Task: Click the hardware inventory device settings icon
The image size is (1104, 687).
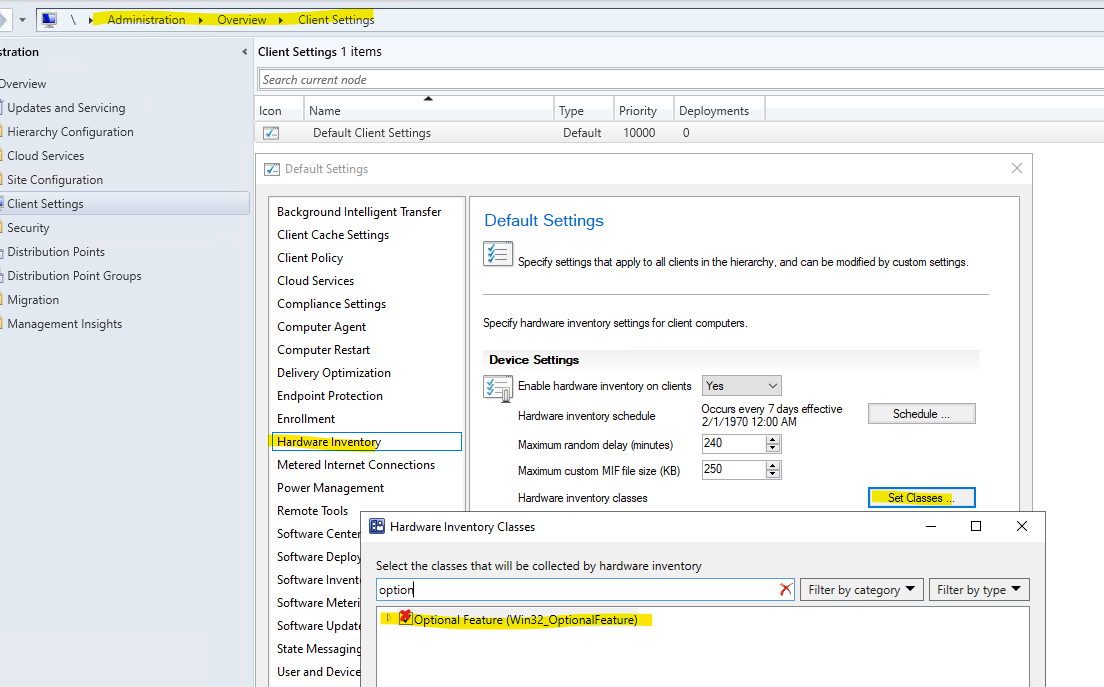Action: 498,389
